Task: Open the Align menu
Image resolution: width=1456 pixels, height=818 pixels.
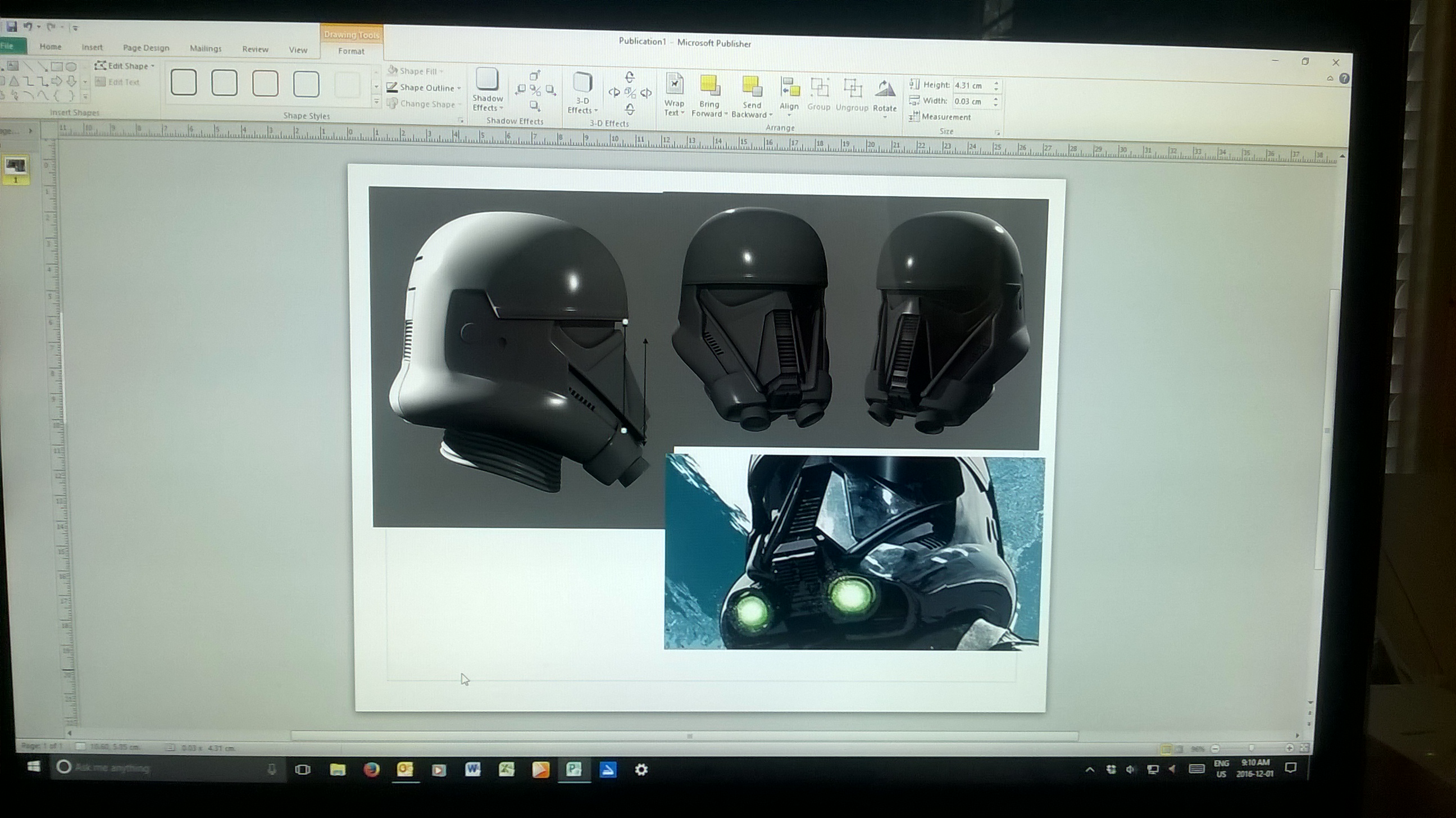Action: tap(789, 96)
